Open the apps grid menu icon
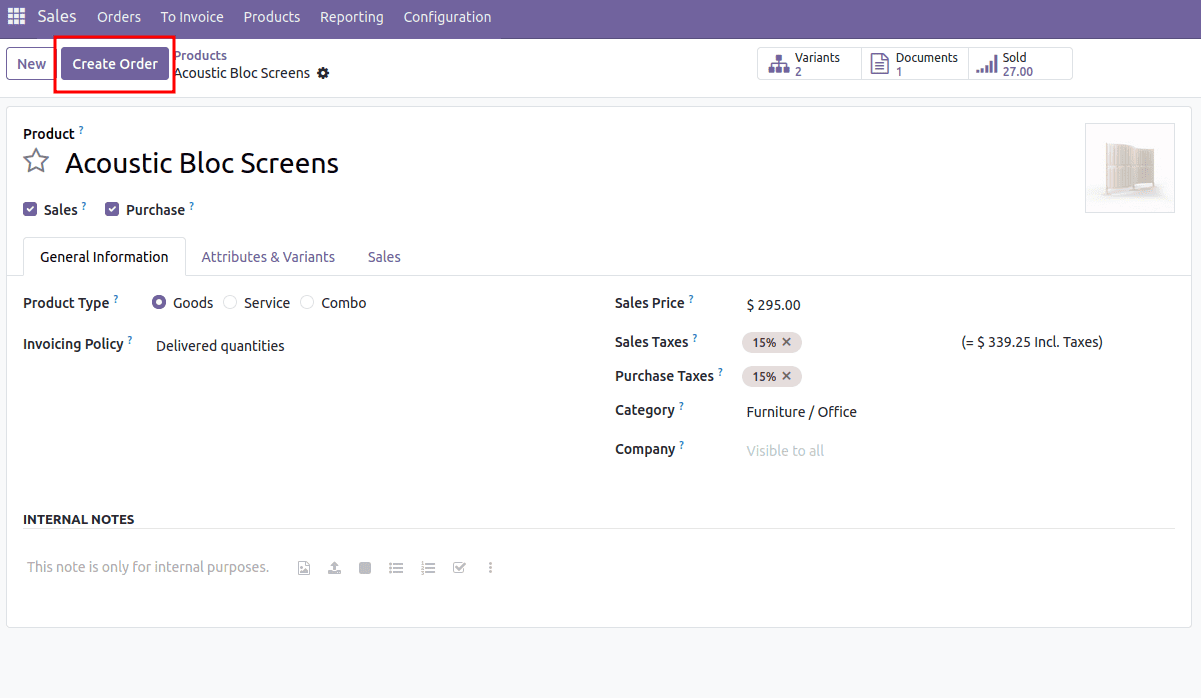 tap(16, 17)
